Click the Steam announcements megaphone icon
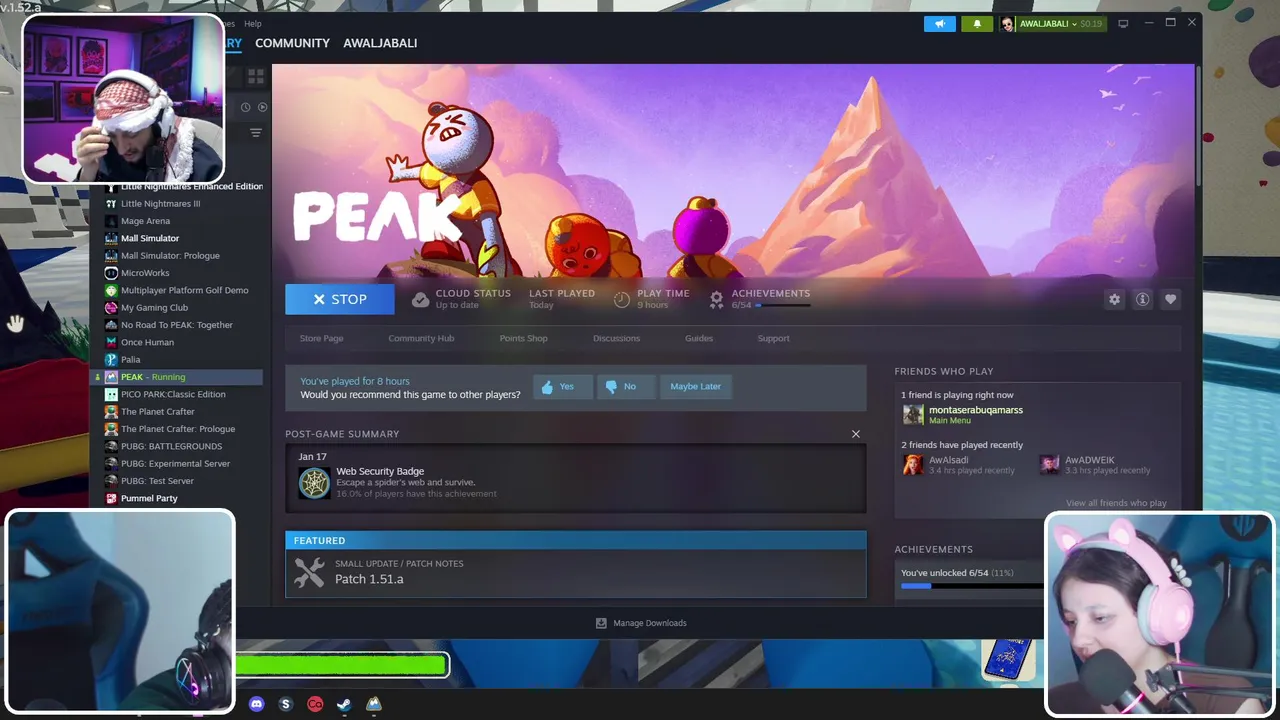The height and width of the screenshot is (720, 1280). tap(940, 24)
